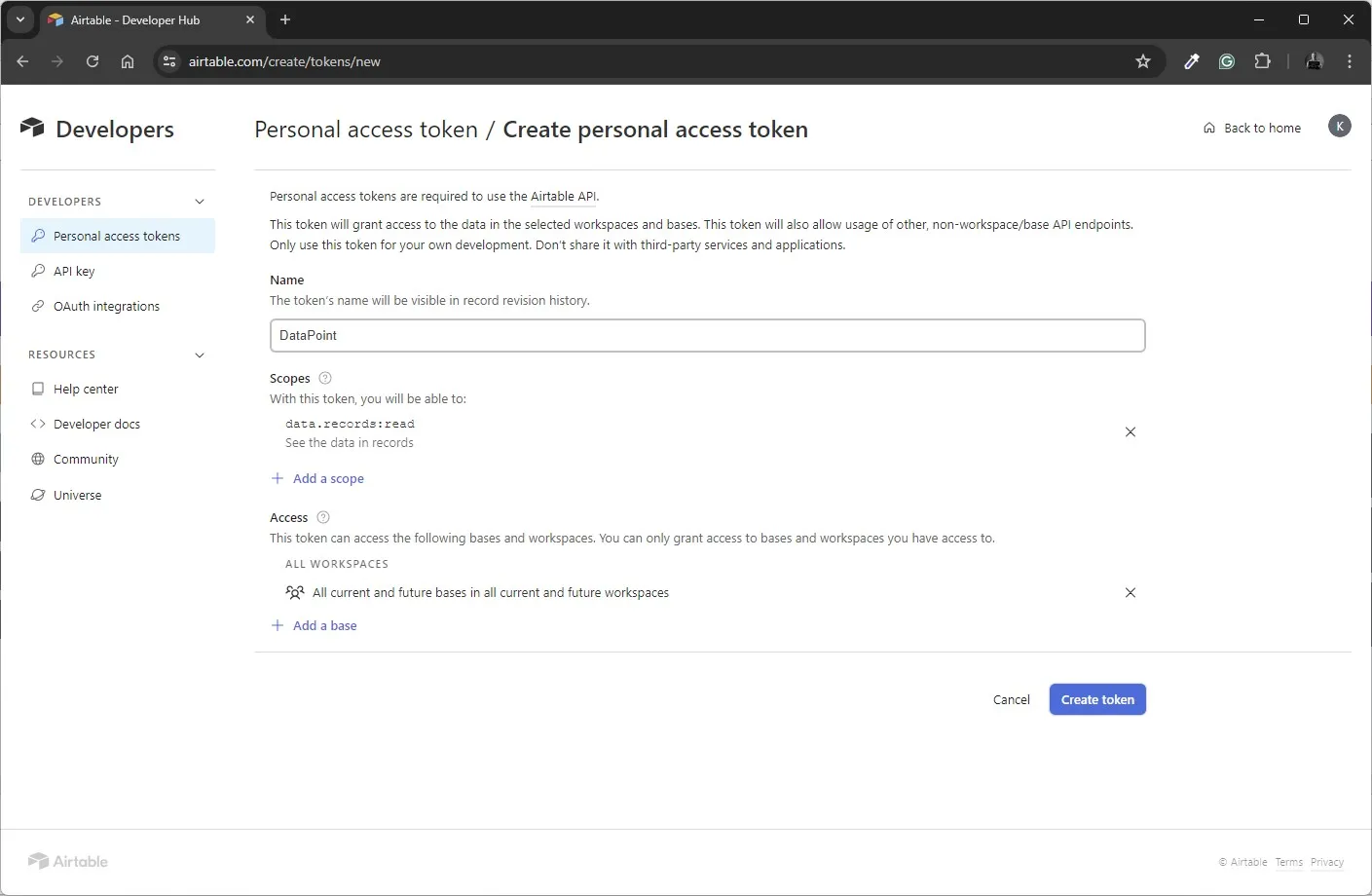Open the tab search dropdown arrow
Image resolution: width=1372 pixels, height=896 pixels.
point(20,19)
